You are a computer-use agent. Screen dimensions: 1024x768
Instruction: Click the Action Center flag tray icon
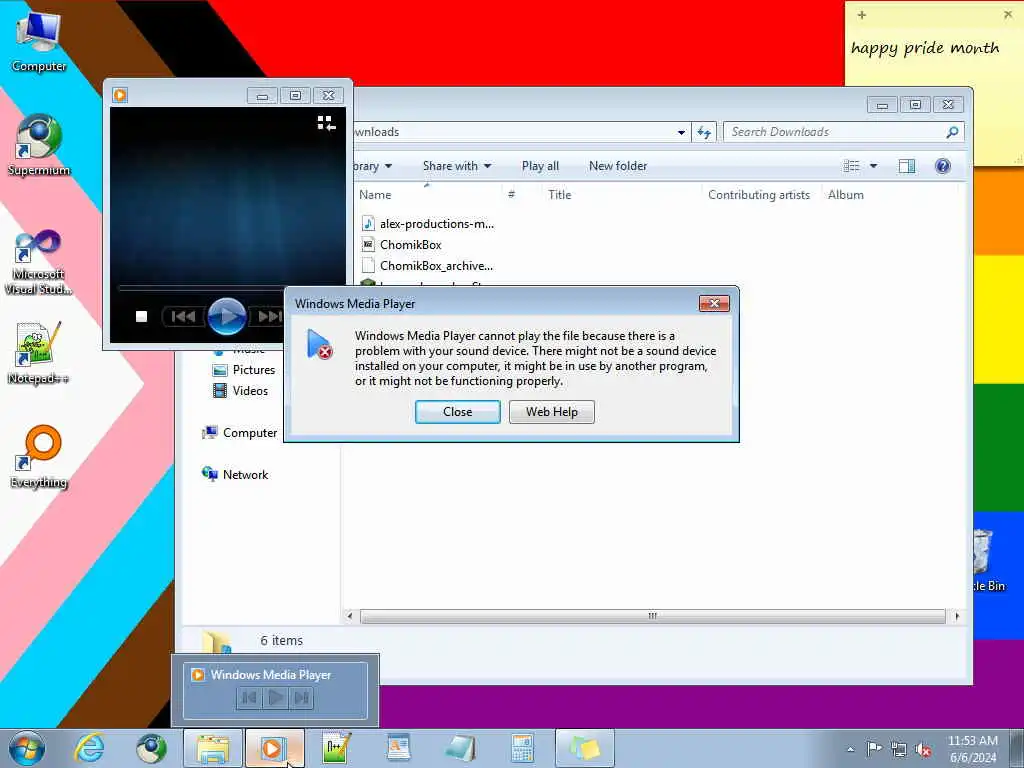tap(874, 749)
